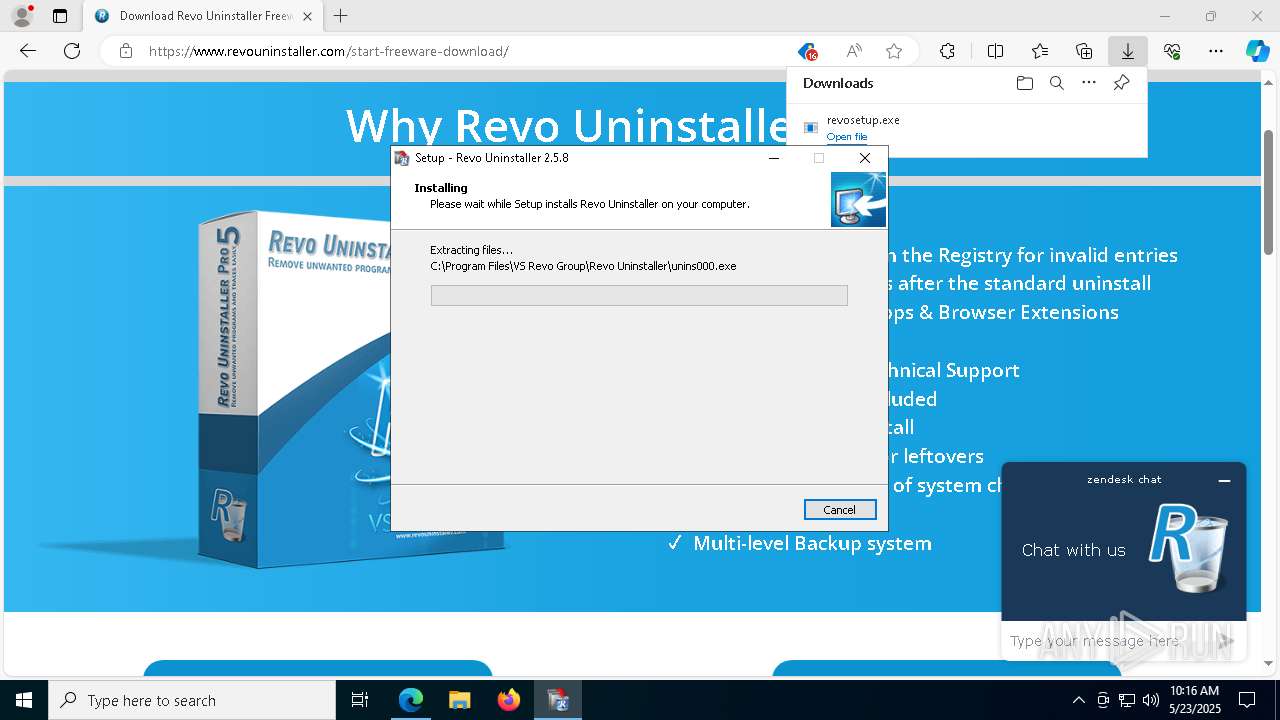
Task: Type a message in chat field
Action: click(1110, 641)
